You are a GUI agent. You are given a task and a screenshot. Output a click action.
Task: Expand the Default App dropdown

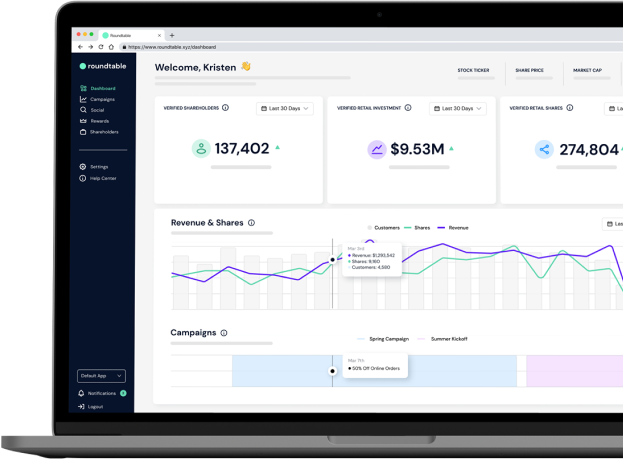tap(101, 376)
